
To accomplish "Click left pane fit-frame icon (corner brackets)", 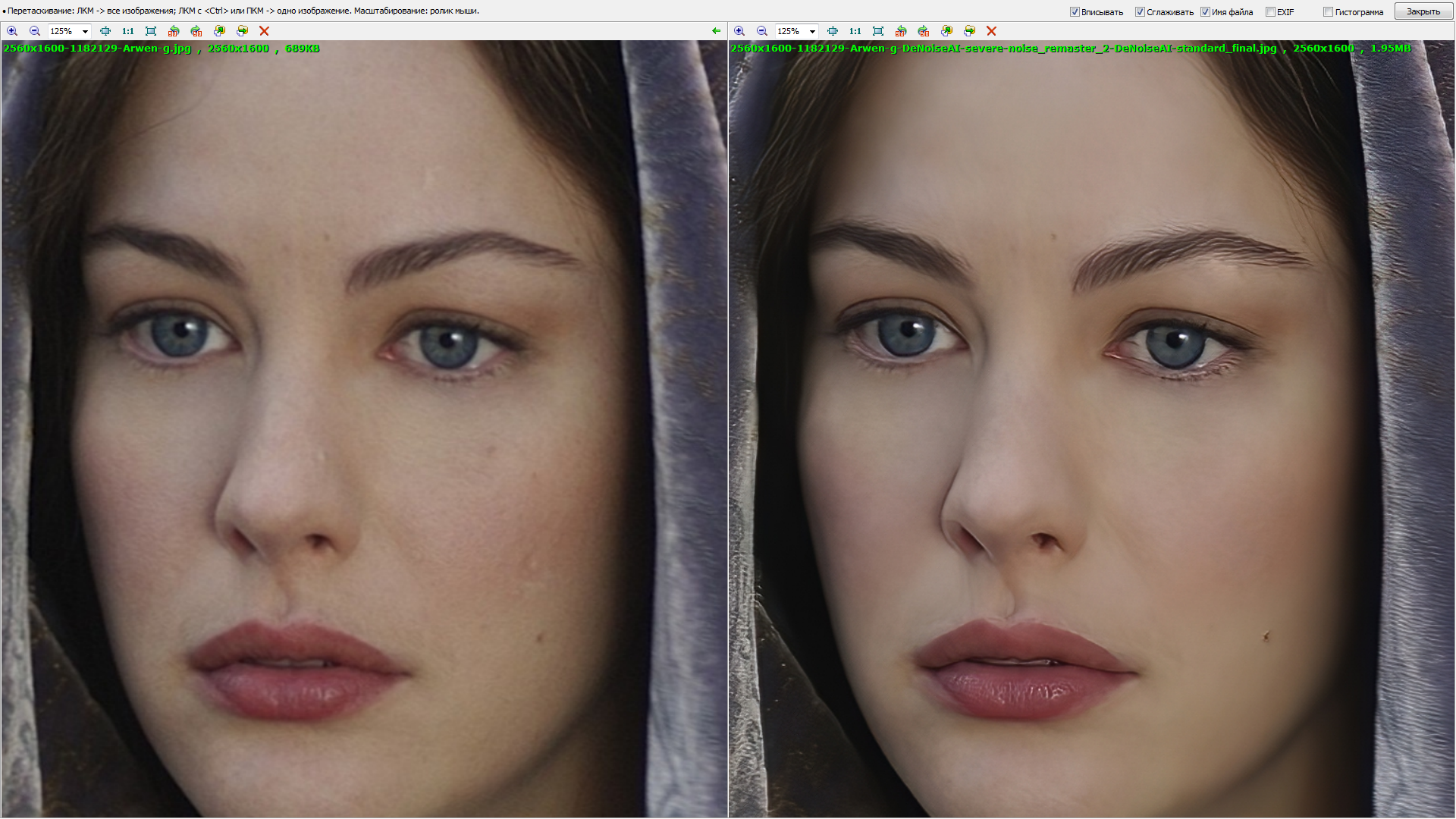I will click(x=151, y=31).
